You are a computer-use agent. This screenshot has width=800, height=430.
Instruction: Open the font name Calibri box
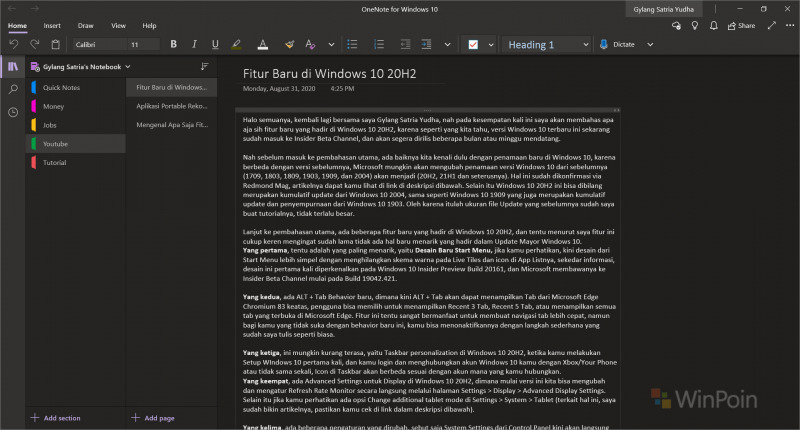(x=99, y=44)
